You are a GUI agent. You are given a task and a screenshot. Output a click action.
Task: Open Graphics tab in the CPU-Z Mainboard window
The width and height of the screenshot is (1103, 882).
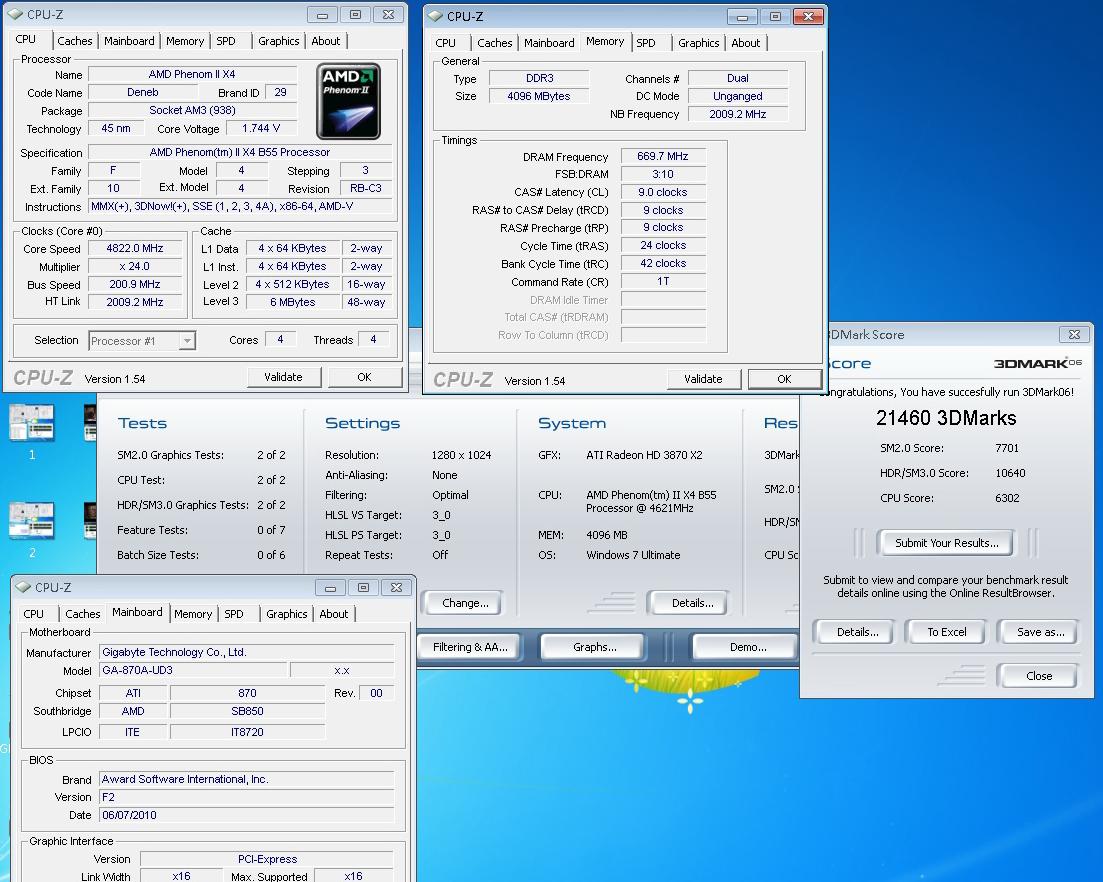pyautogui.click(x=286, y=614)
